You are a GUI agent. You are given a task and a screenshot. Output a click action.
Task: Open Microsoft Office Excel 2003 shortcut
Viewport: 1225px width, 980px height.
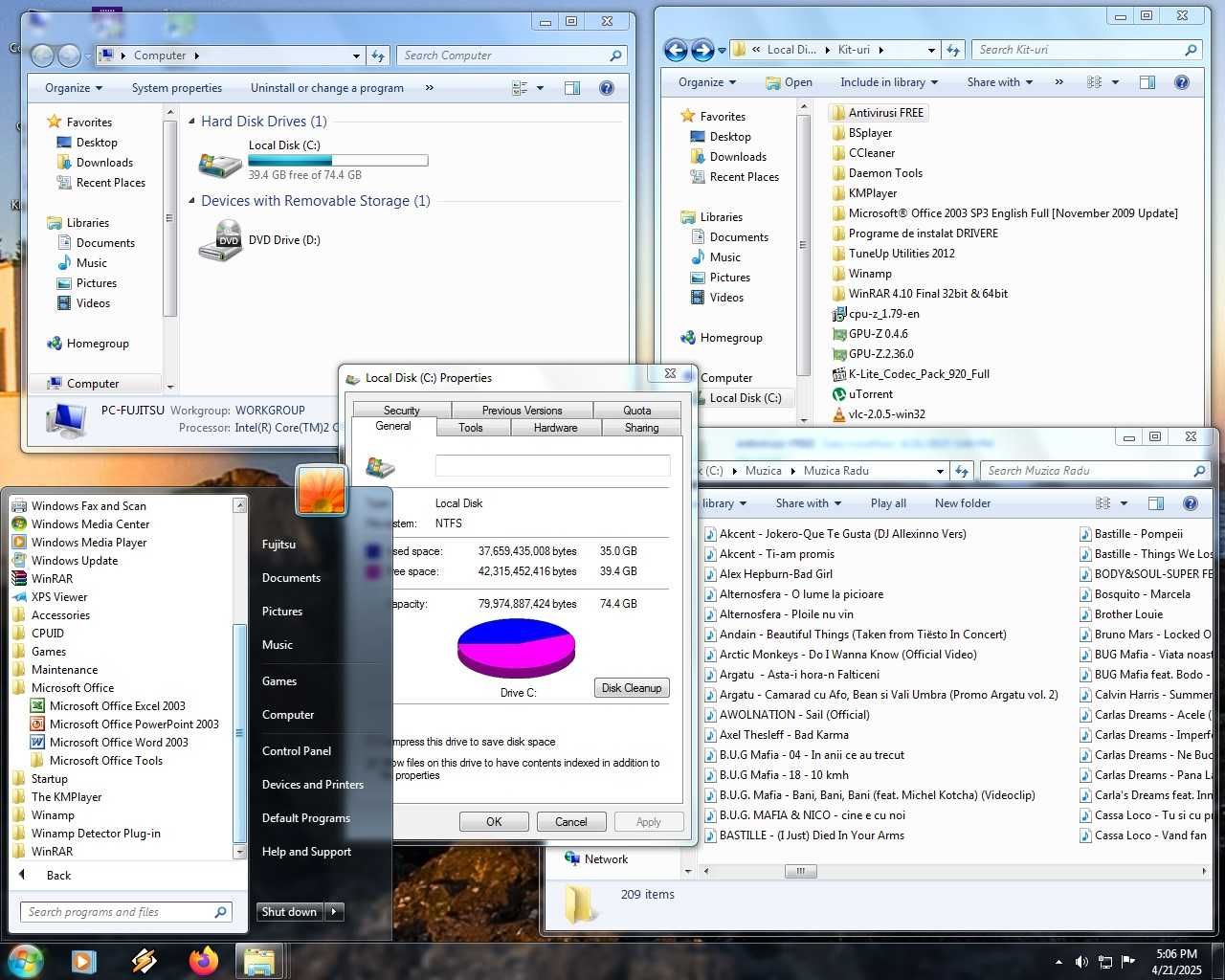click(108, 706)
